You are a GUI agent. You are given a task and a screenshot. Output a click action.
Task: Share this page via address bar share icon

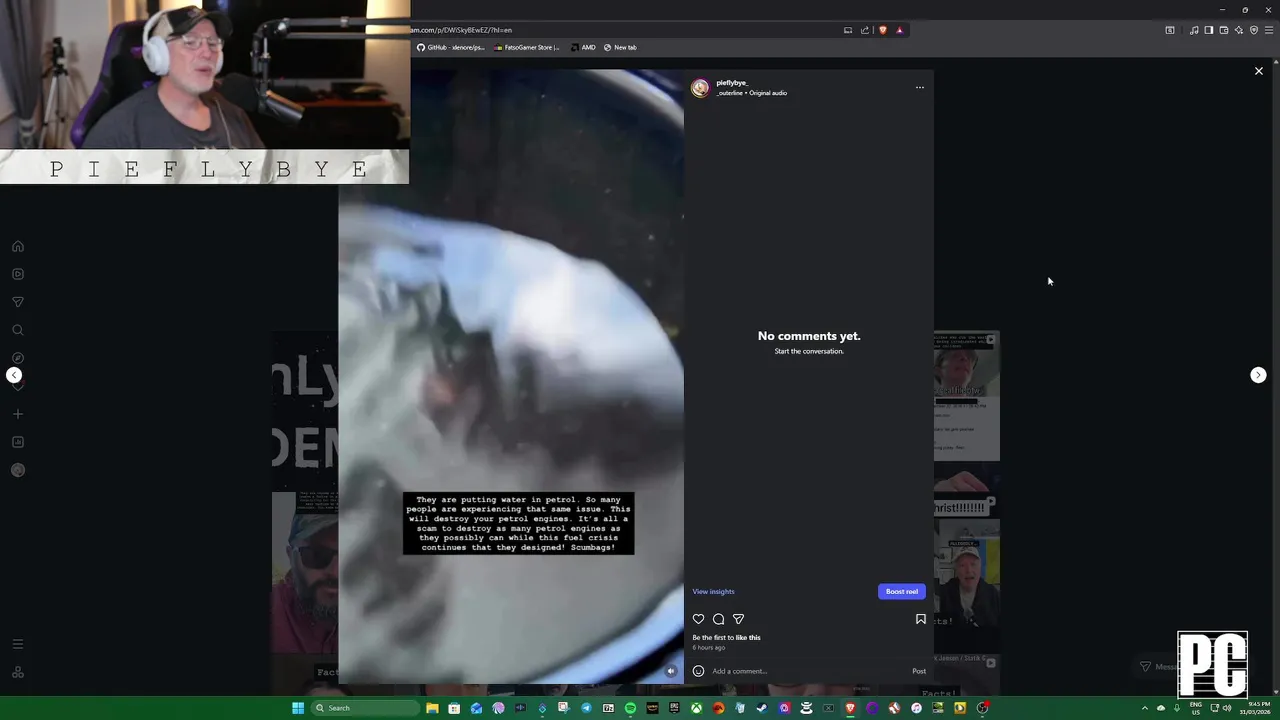tap(865, 30)
